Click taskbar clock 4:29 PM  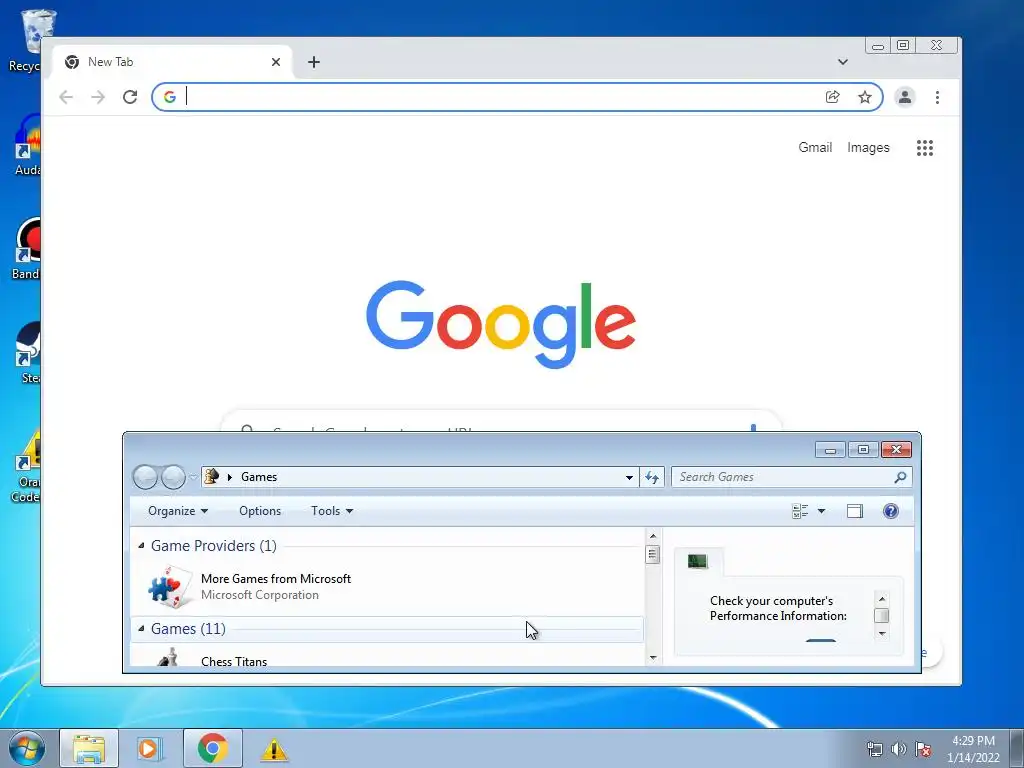[973, 741]
